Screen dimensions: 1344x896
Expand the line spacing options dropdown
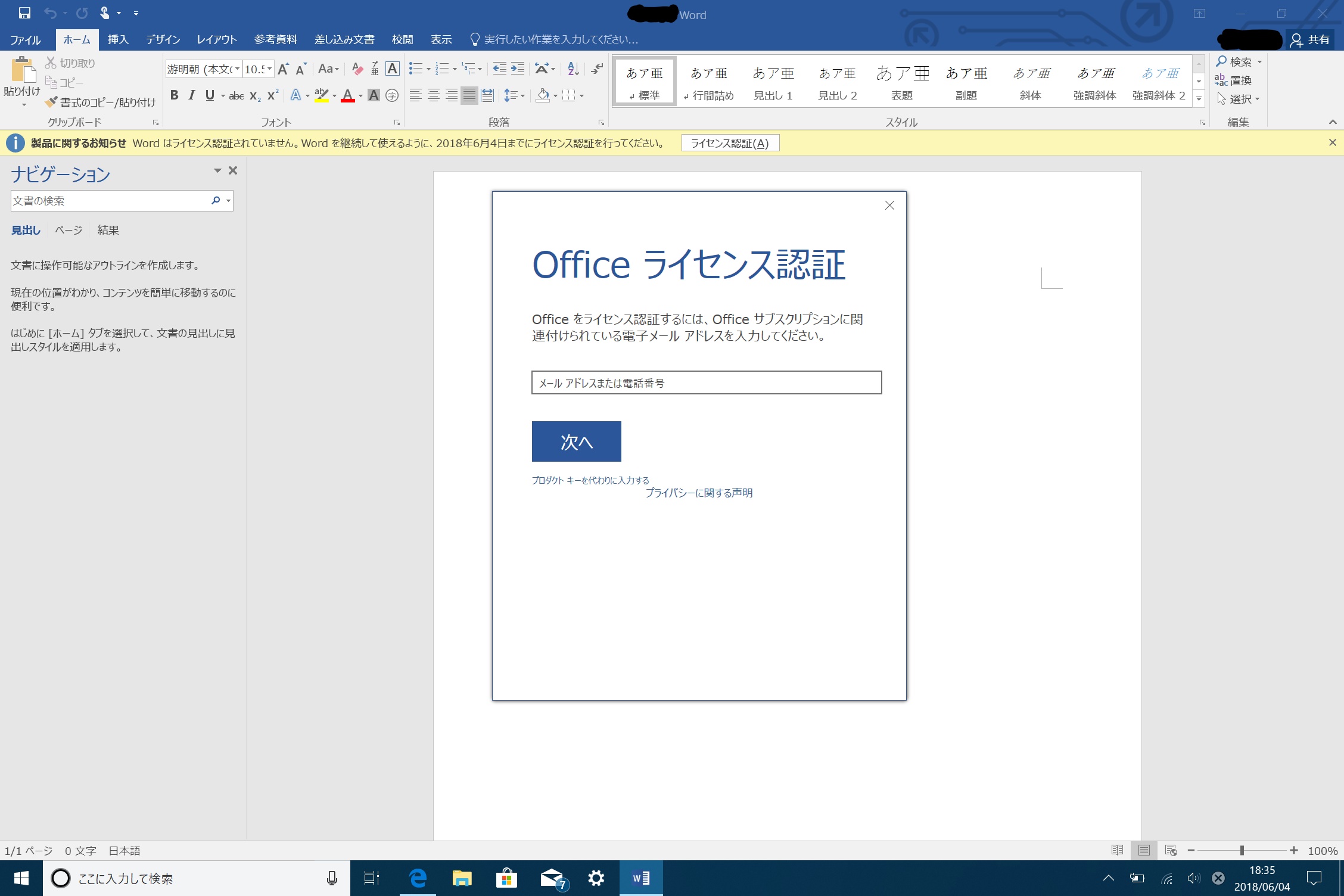coord(522,94)
